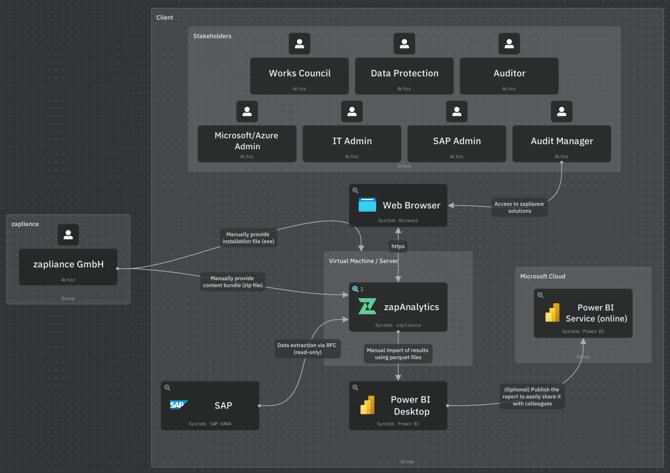Select the IT Admin actor node
670x473 pixels.
[x=352, y=144]
